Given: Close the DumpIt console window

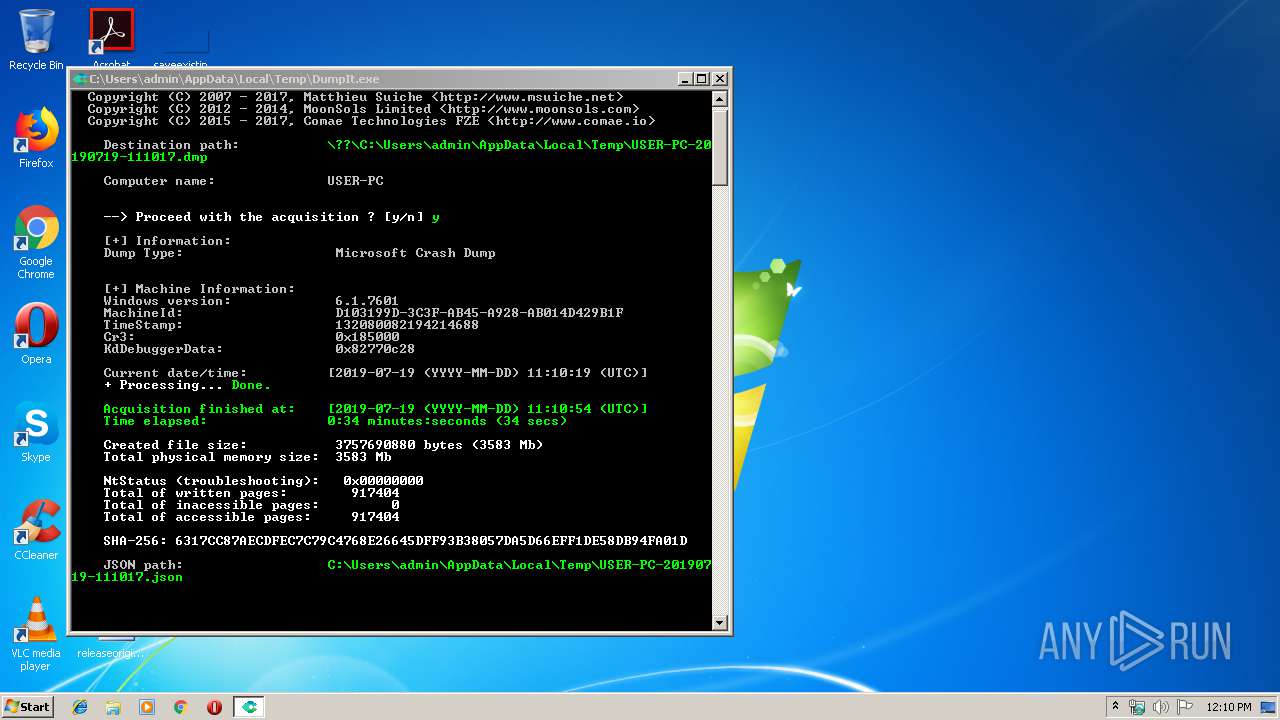Looking at the screenshot, I should (719, 79).
